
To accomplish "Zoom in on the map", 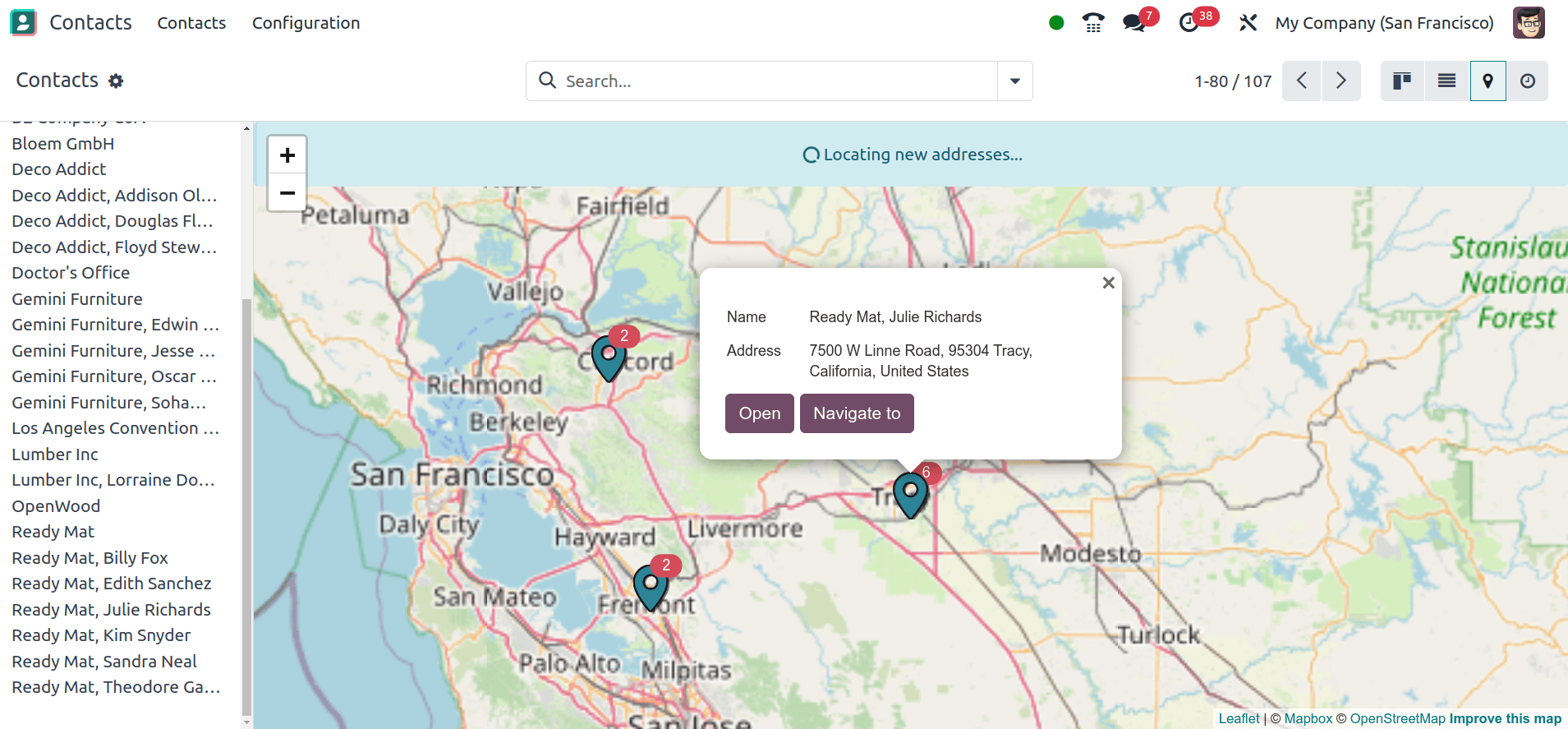I will (x=287, y=155).
